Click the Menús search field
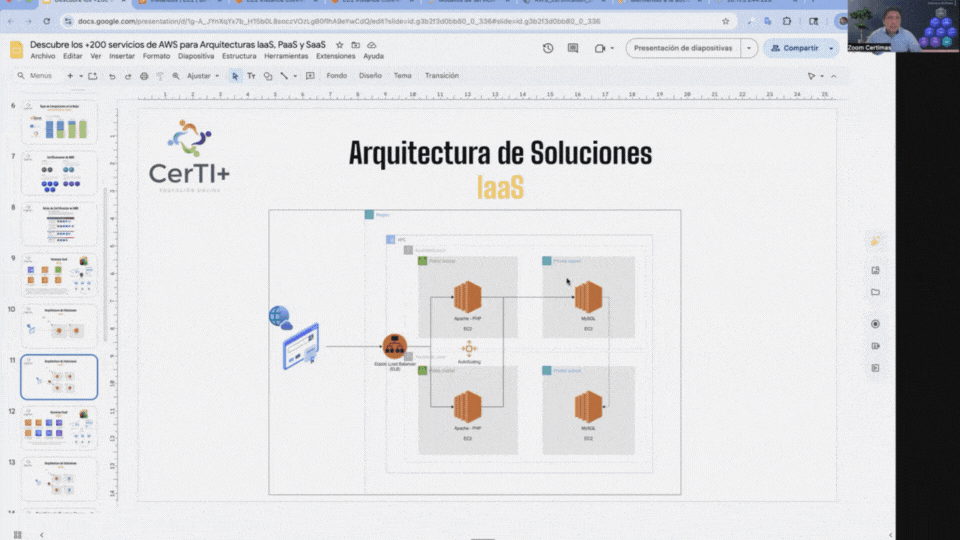This screenshot has height=540, width=960. coord(40,76)
